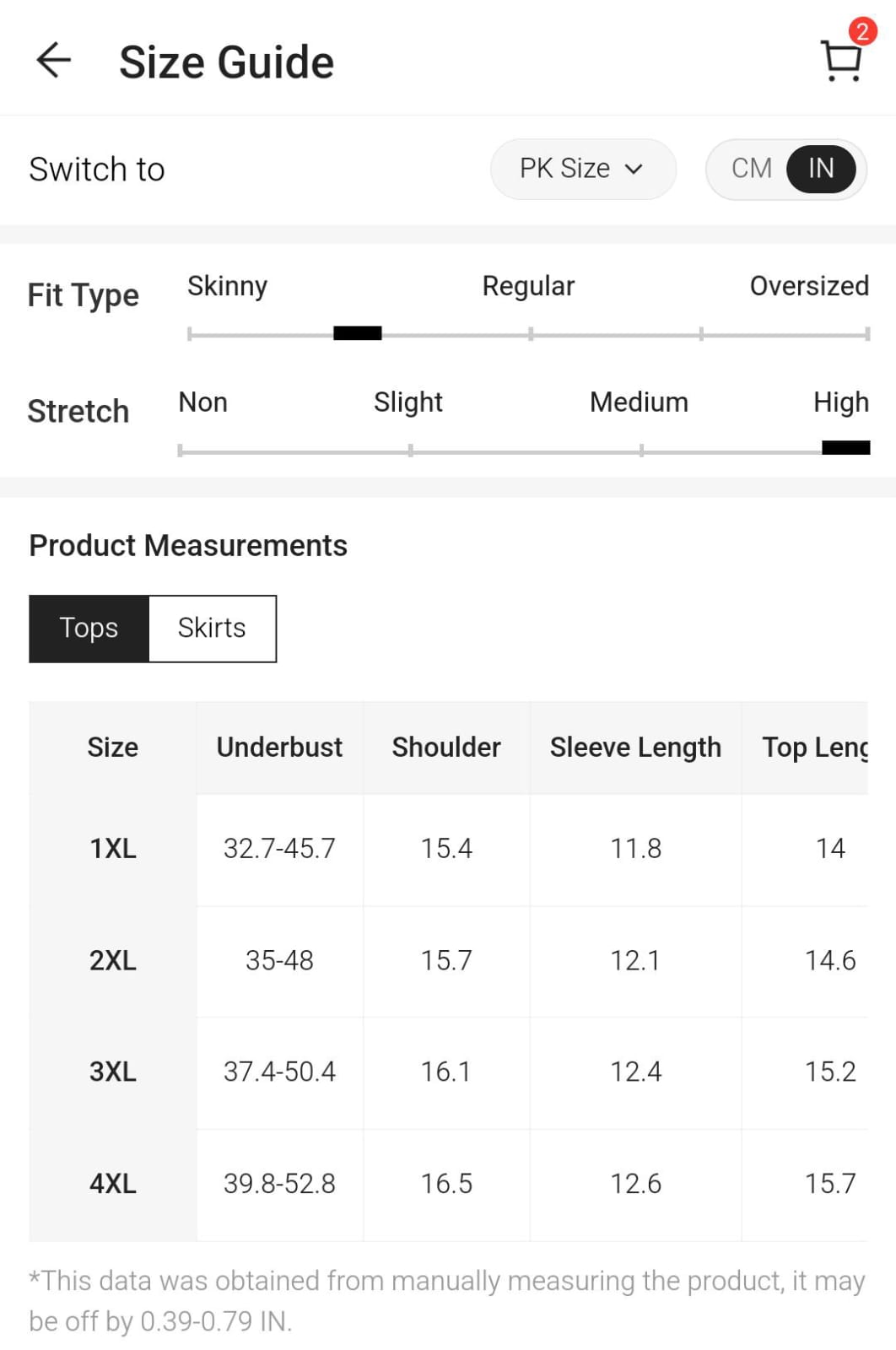Expand the size region chevron arrow

click(x=634, y=170)
